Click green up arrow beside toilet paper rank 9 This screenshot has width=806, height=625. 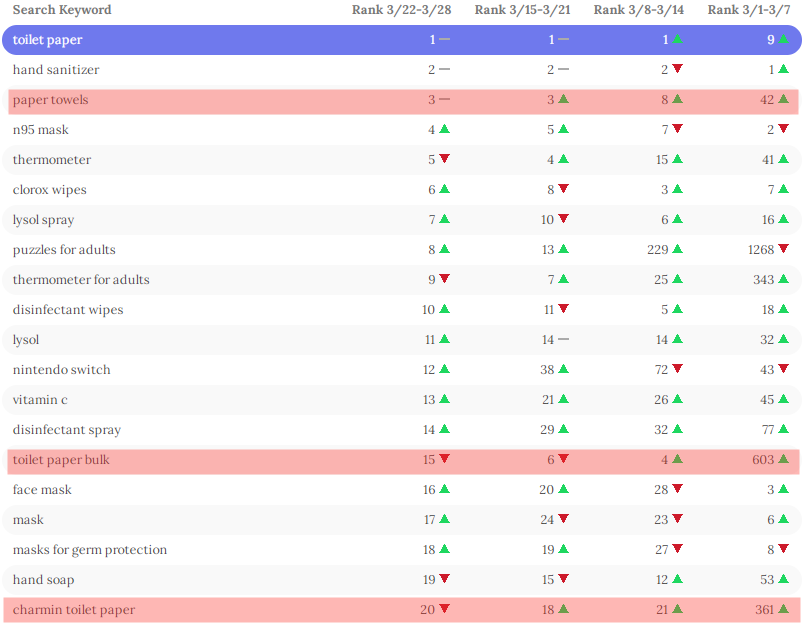coord(783,39)
